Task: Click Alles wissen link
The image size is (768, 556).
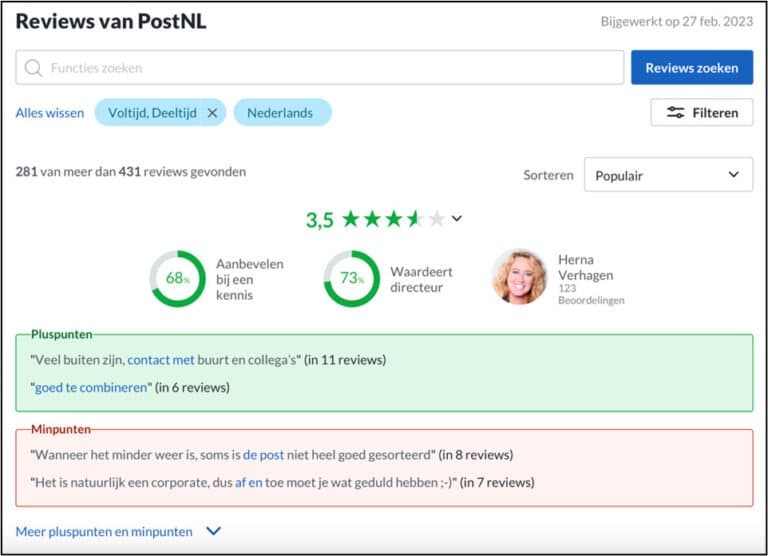Action: pyautogui.click(x=49, y=113)
